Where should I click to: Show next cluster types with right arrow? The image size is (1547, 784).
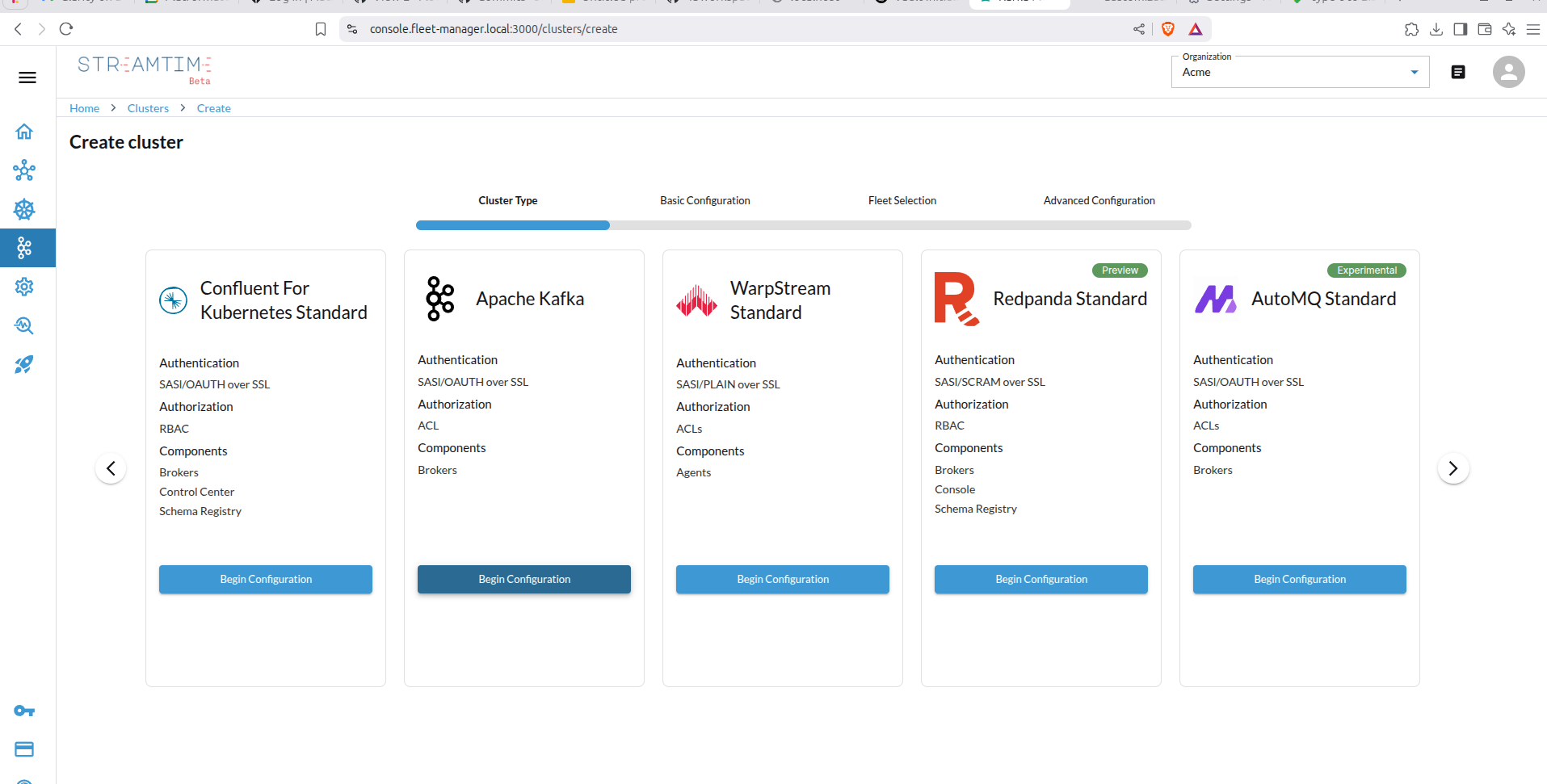click(1453, 468)
